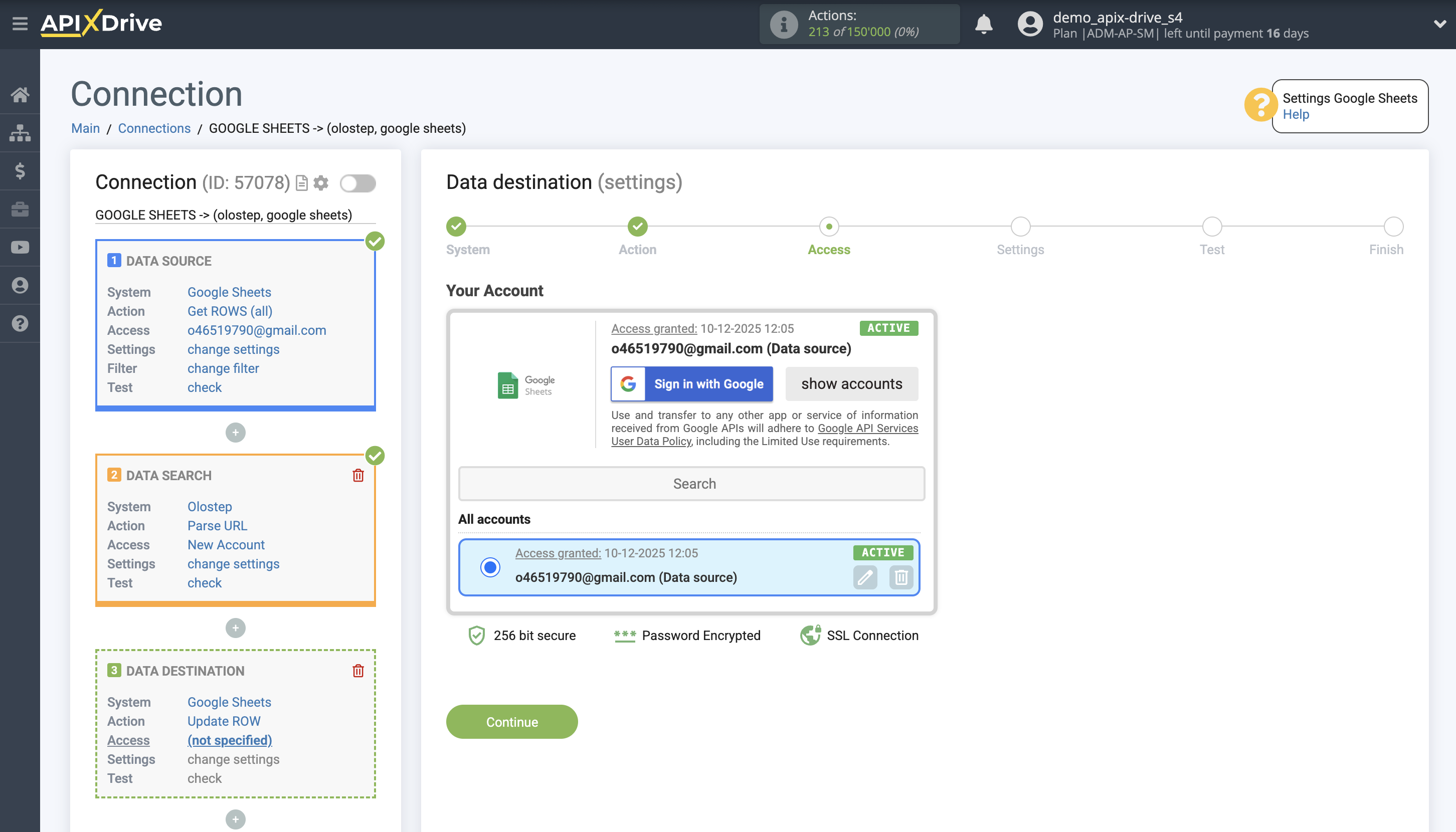The height and width of the screenshot is (832, 1456).
Task: Open the help question-mark sidebar icon
Action: coord(20,323)
